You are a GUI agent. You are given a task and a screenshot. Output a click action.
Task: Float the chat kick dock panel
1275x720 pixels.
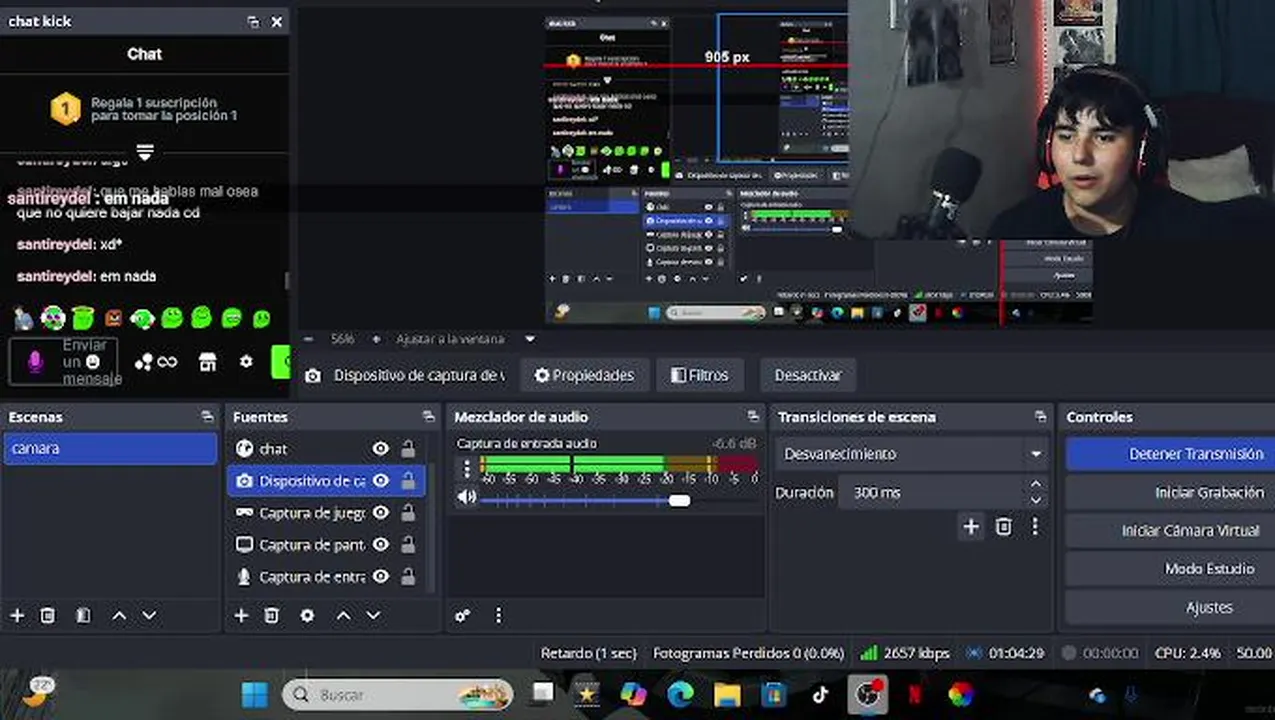253,21
